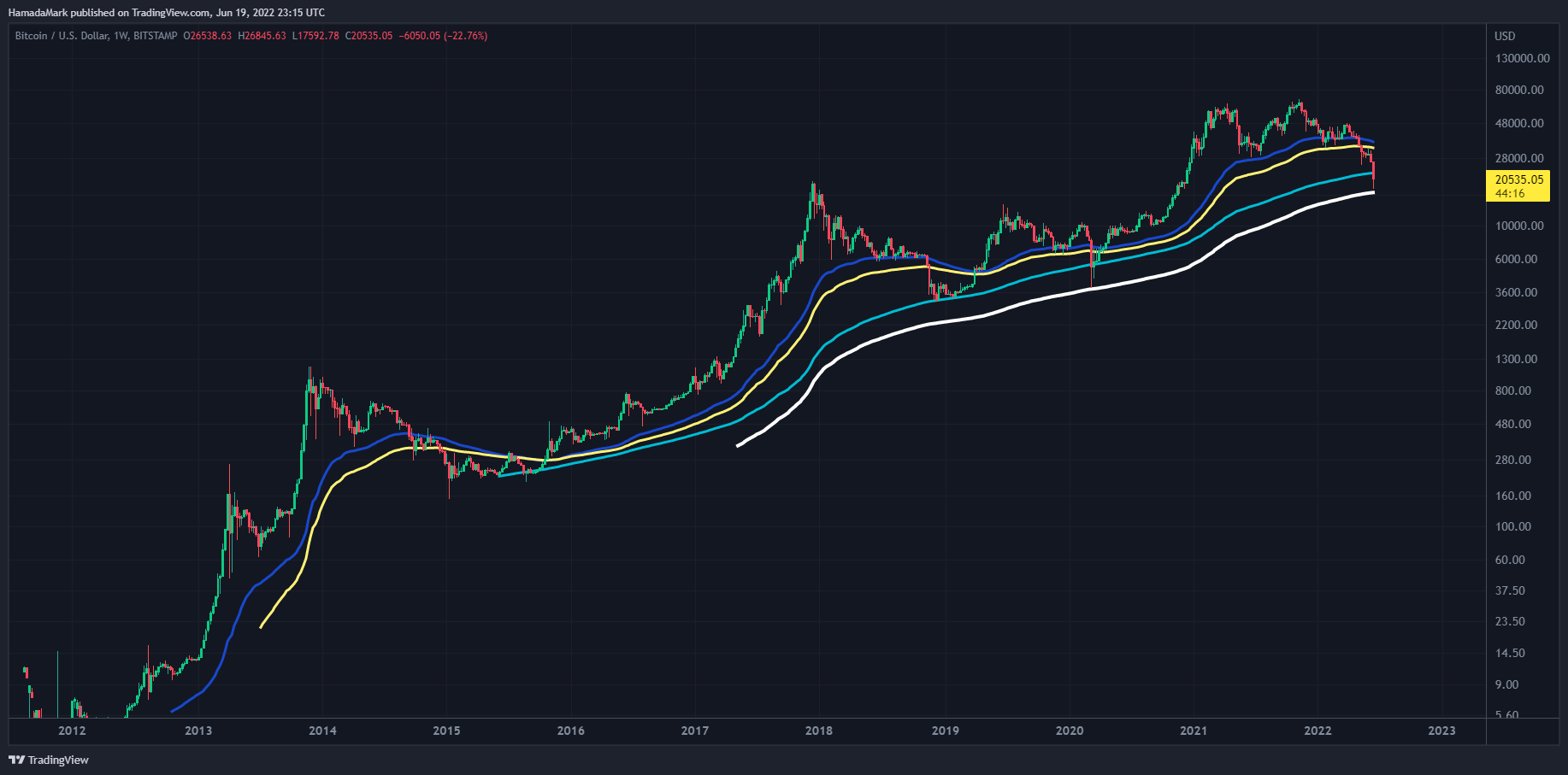Click the open value O26538.63

point(207,36)
